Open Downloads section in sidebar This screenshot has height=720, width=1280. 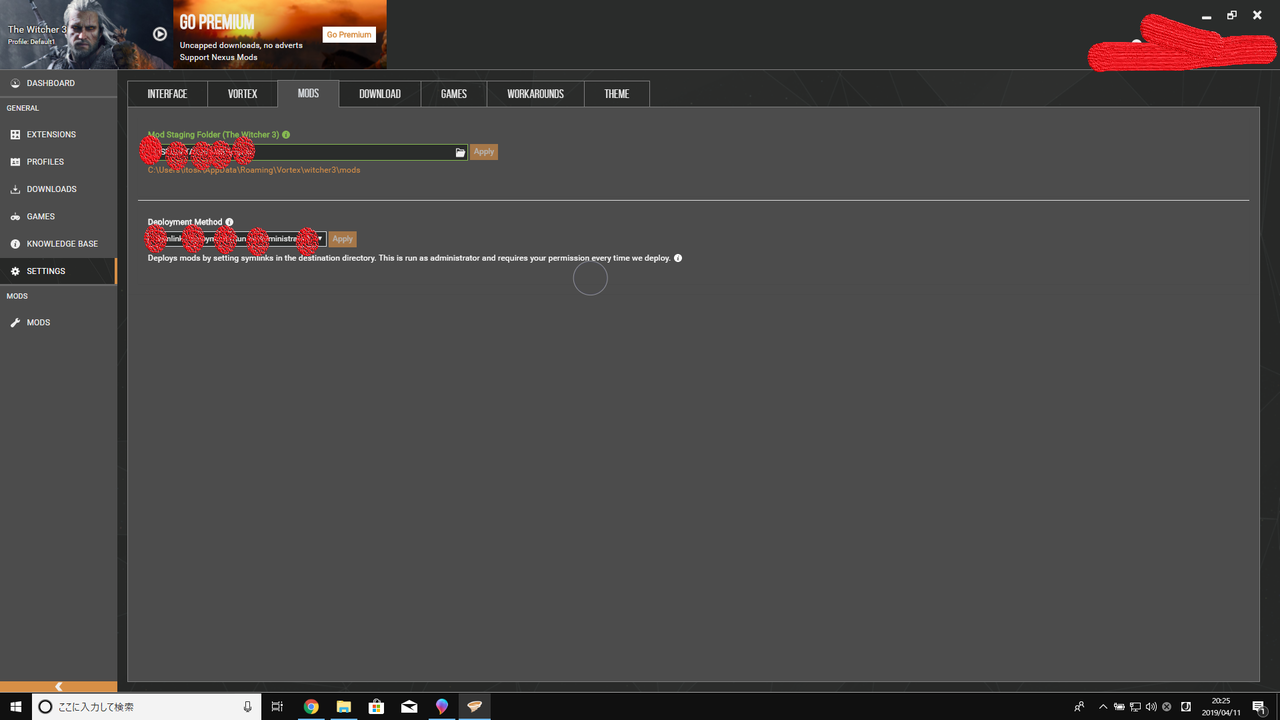pyautogui.click(x=58, y=189)
